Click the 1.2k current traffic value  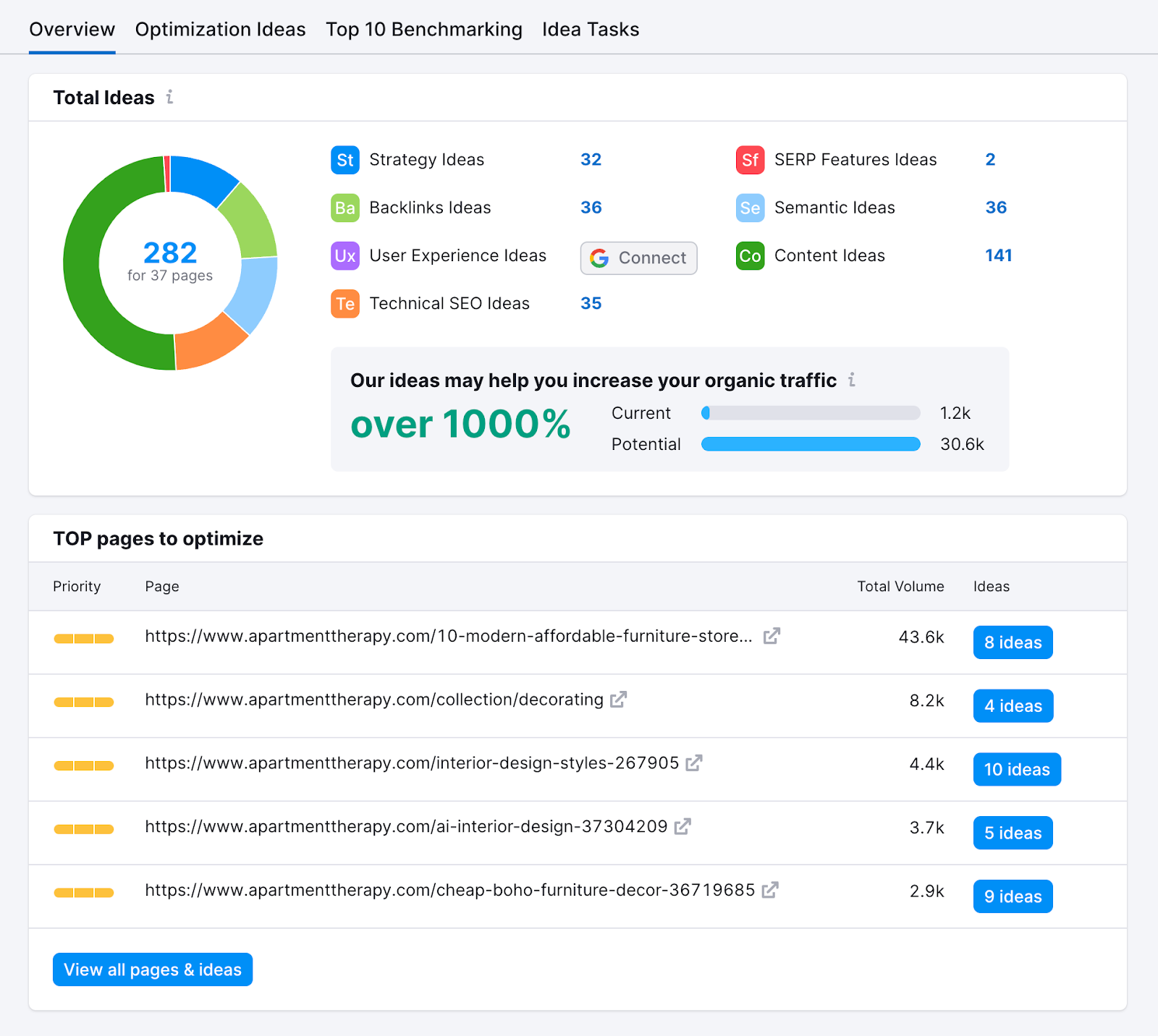(x=955, y=413)
